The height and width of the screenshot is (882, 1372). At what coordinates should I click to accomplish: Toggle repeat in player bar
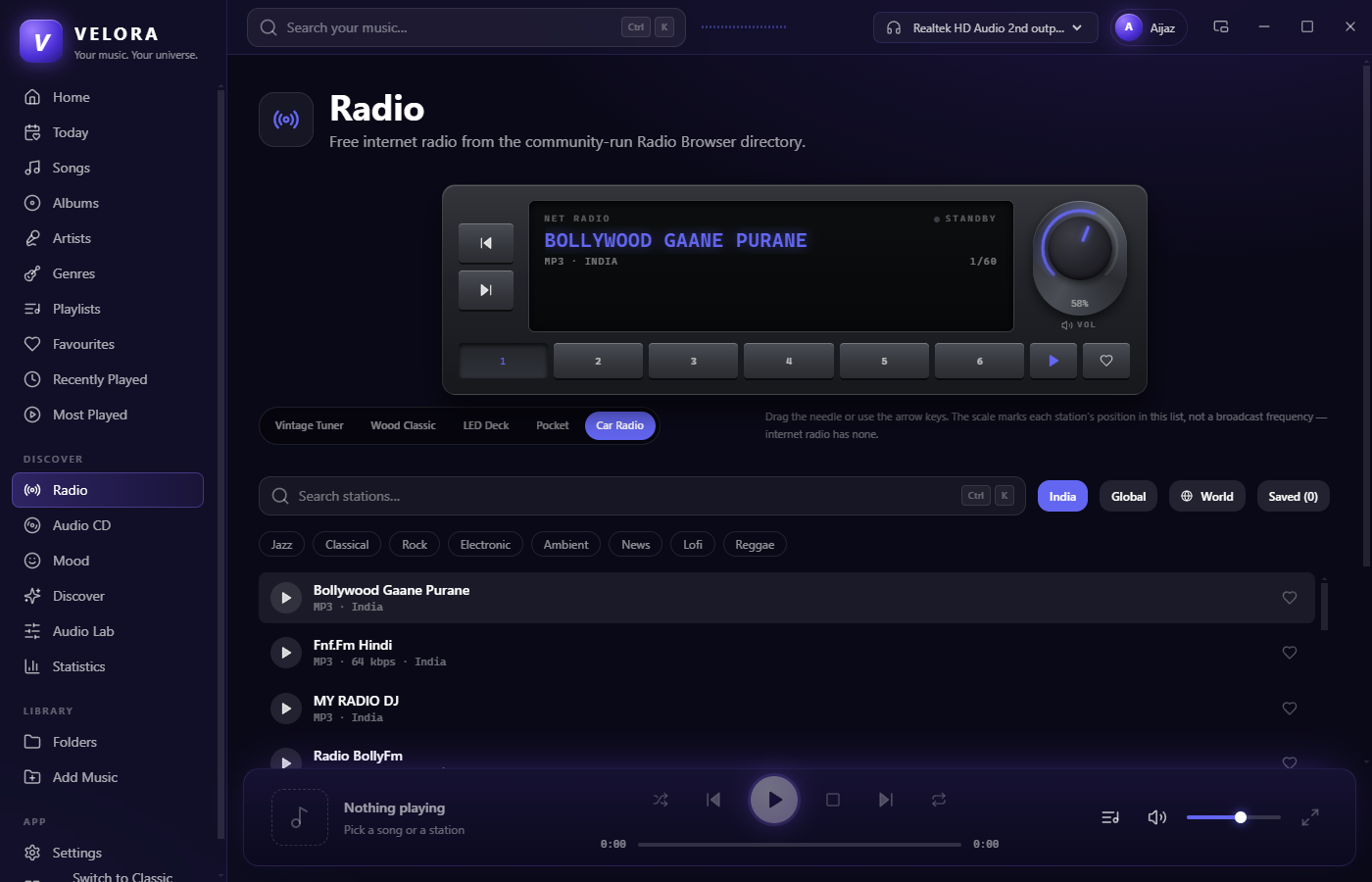coord(939,800)
